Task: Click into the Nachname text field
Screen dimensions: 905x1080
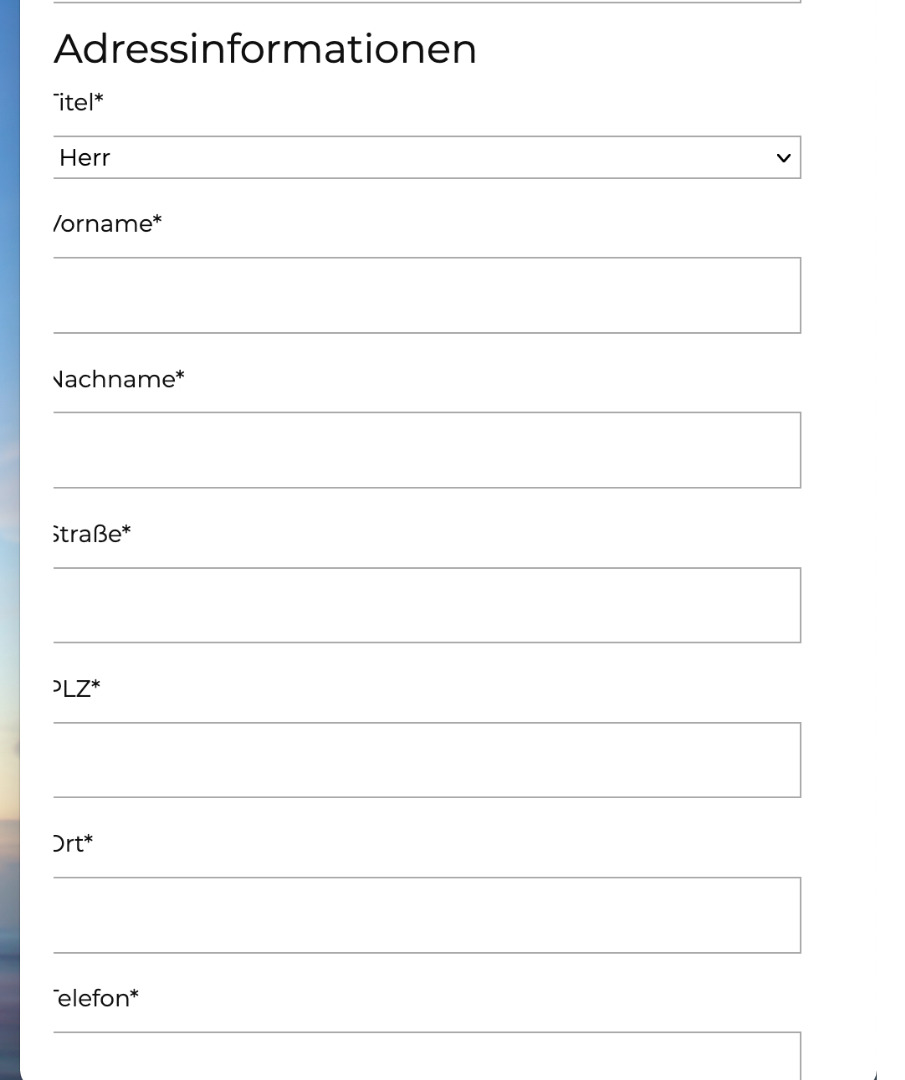Action: click(x=426, y=450)
